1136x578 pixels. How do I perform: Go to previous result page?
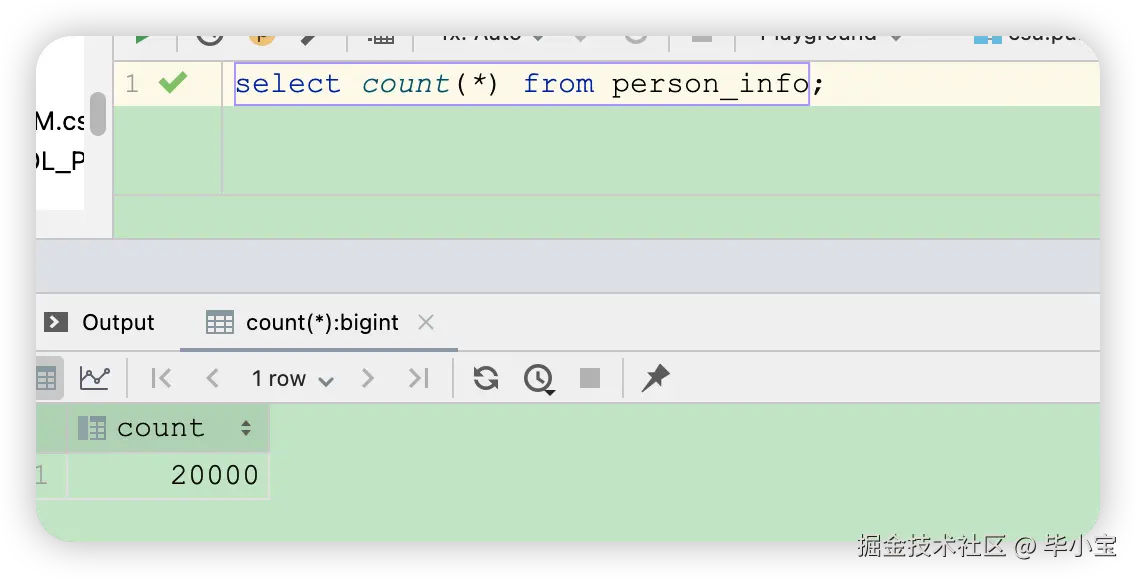(x=212, y=378)
